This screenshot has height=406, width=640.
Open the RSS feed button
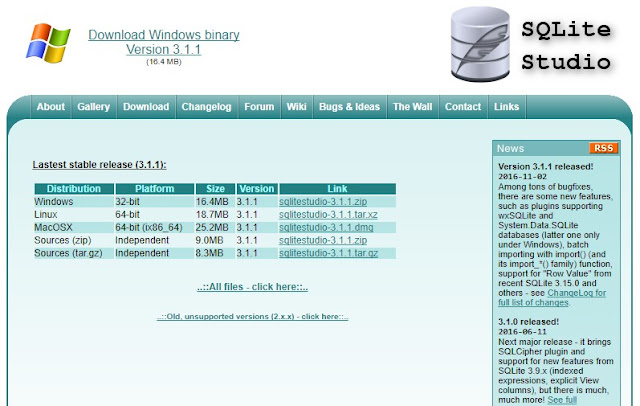pos(604,148)
